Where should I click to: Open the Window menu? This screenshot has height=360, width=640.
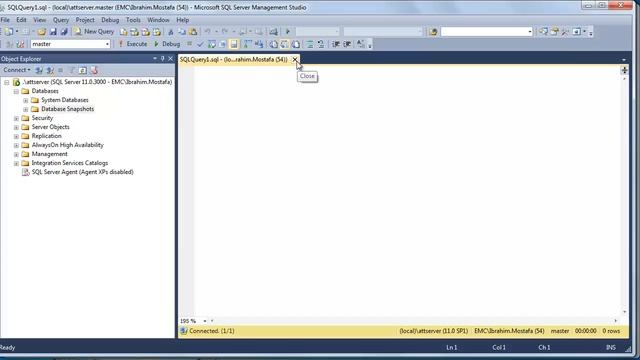(158, 20)
